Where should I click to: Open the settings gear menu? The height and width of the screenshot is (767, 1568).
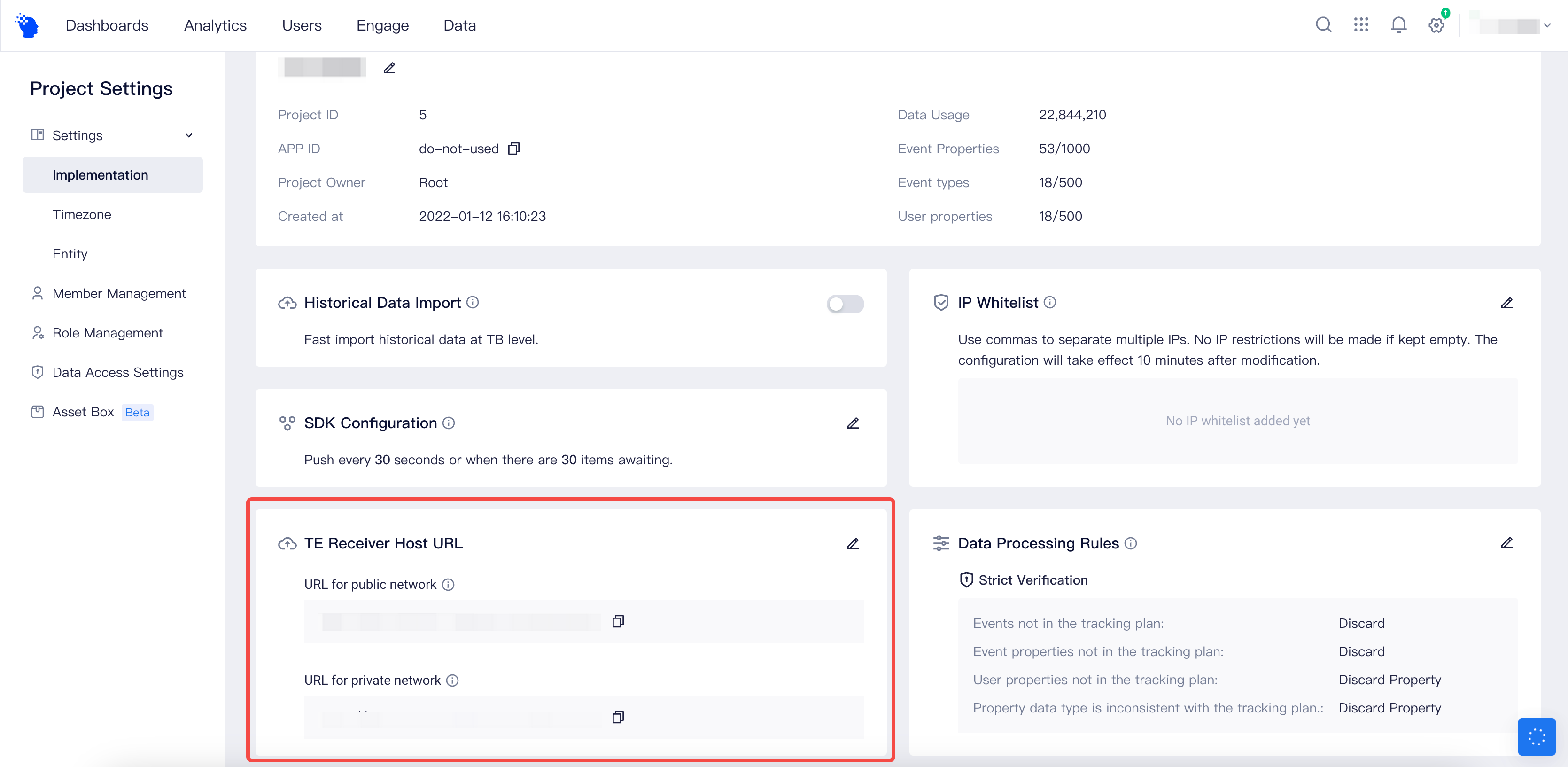(1436, 25)
